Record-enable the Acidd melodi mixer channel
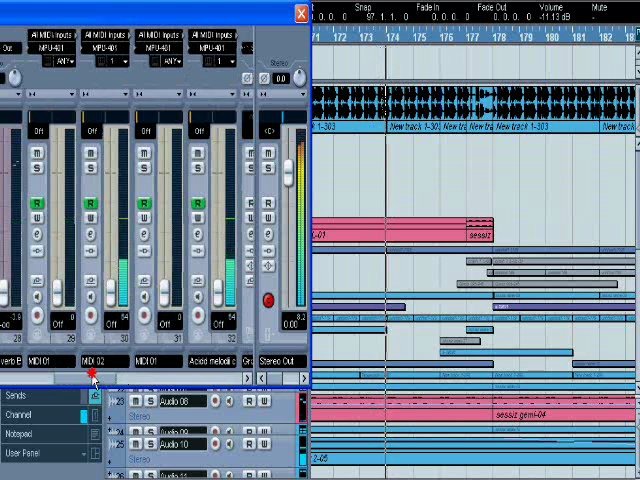This screenshot has width=640, height=480. click(198, 315)
